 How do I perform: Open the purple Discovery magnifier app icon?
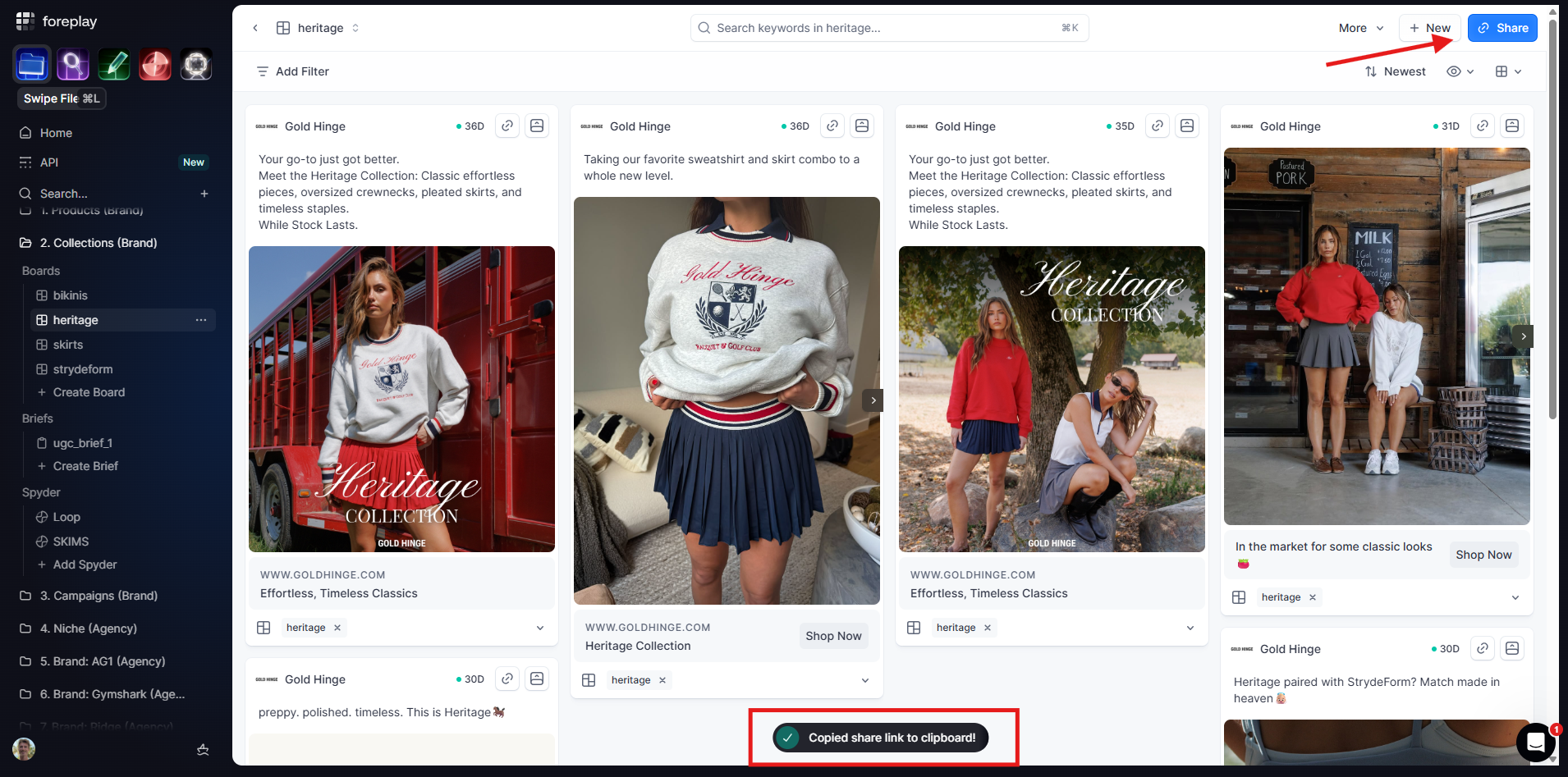73,65
